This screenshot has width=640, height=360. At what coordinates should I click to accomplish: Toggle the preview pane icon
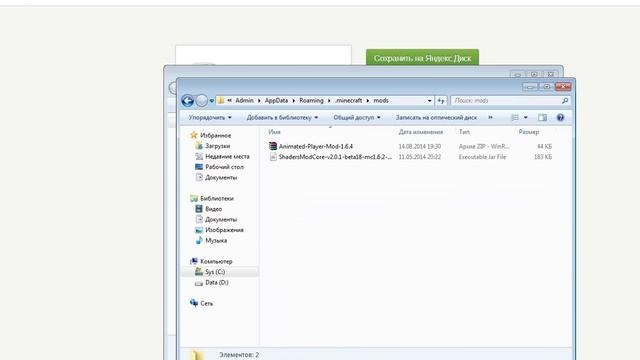coord(542,118)
